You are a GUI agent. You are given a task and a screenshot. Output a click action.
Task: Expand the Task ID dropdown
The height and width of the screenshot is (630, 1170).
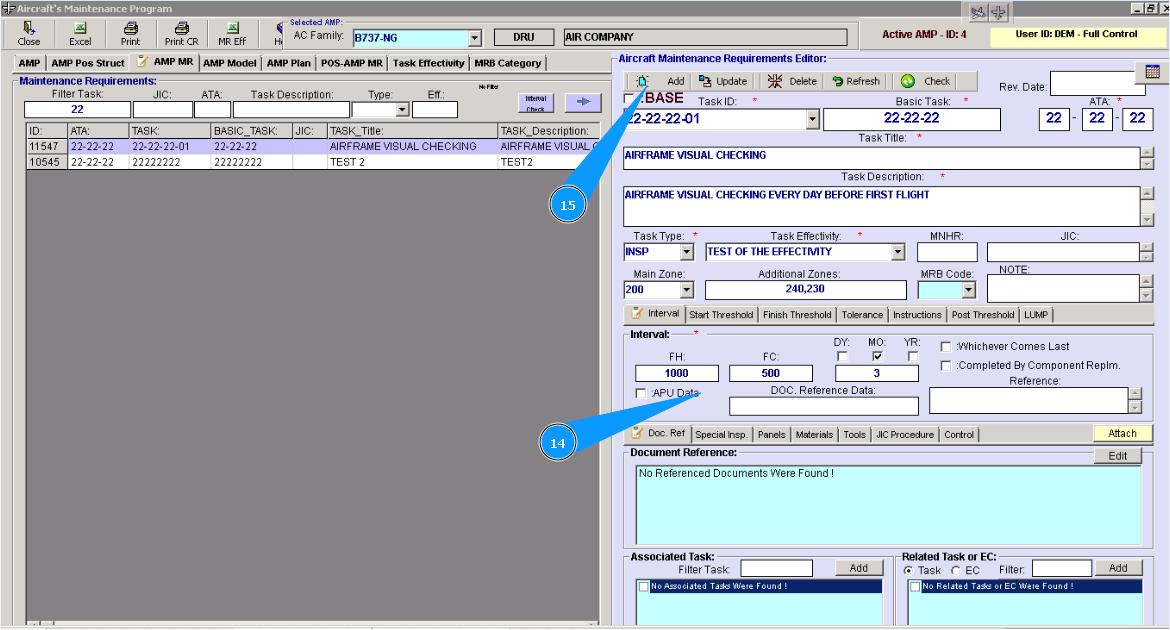tap(813, 119)
